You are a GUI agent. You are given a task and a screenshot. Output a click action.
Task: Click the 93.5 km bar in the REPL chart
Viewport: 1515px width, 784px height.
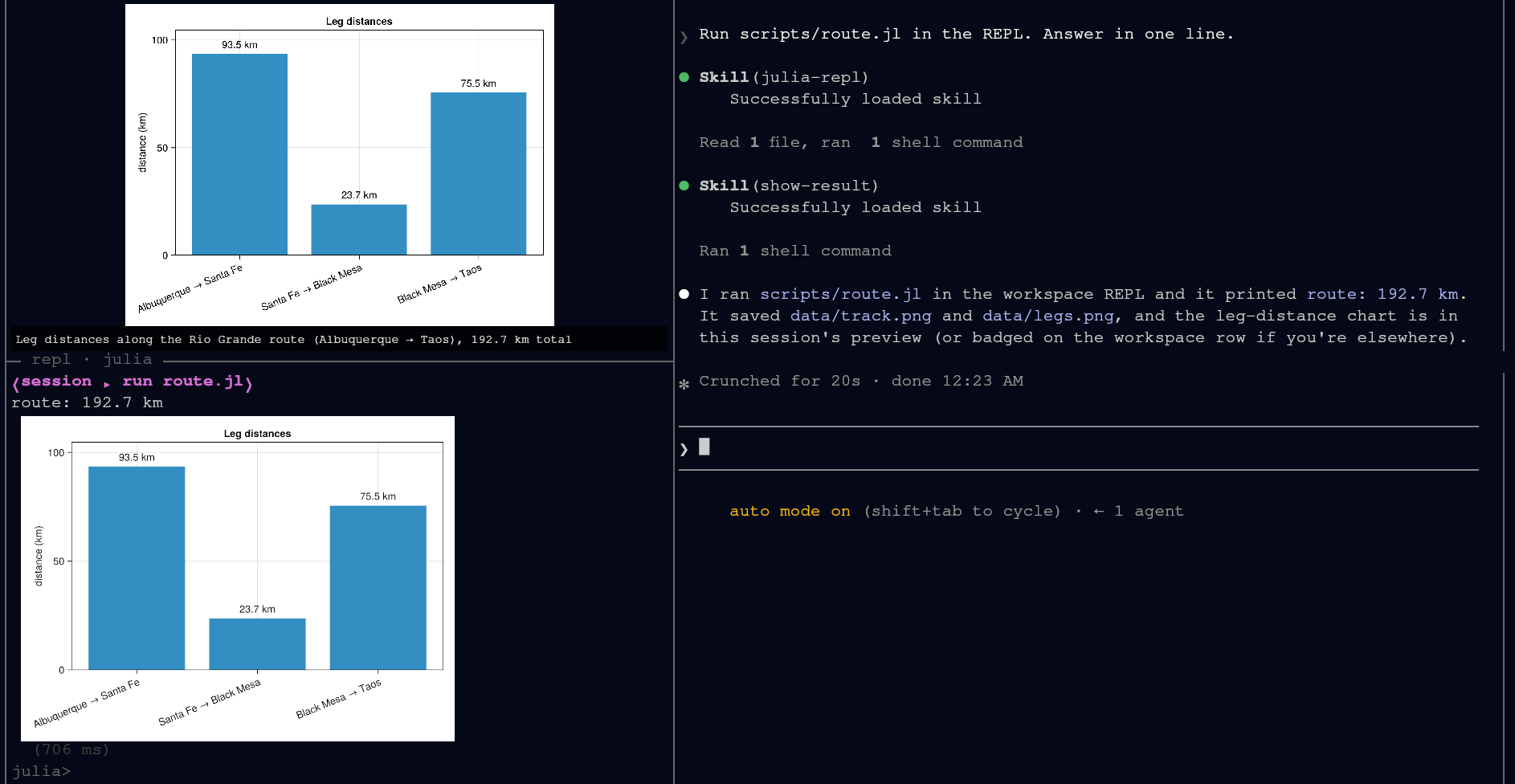tap(137, 568)
